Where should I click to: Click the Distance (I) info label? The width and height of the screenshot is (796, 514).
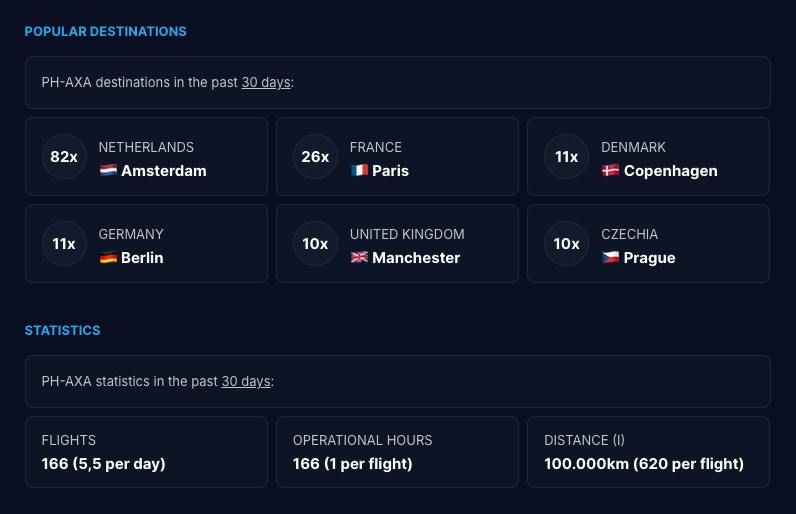(584, 440)
